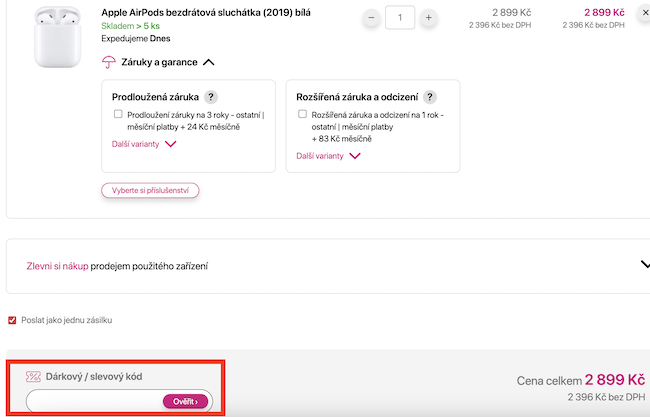This screenshot has height=417, width=650.
Task: Click the quantity input field showing 1
Action: (400, 17)
